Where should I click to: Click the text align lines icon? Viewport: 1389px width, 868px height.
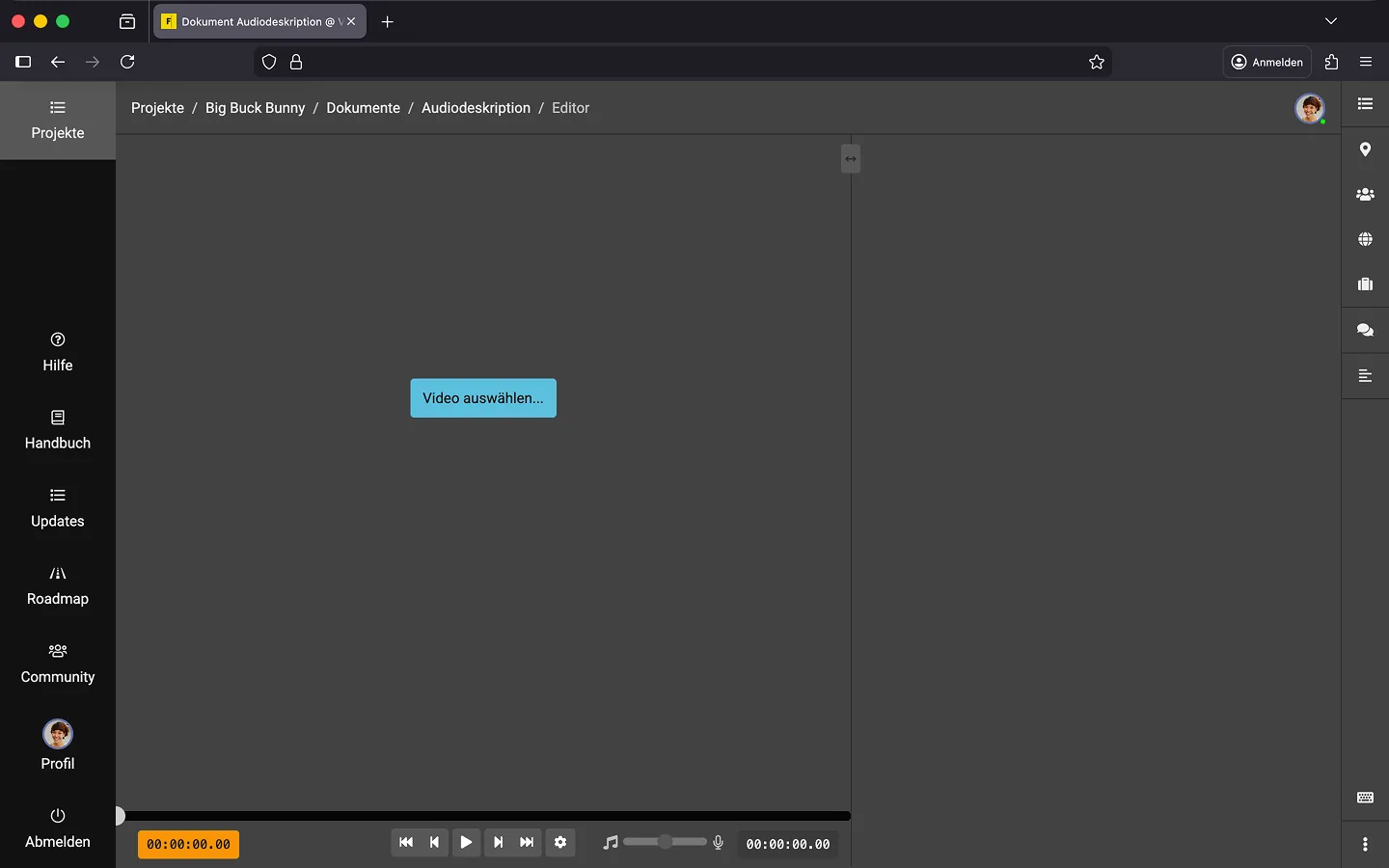(x=1365, y=375)
